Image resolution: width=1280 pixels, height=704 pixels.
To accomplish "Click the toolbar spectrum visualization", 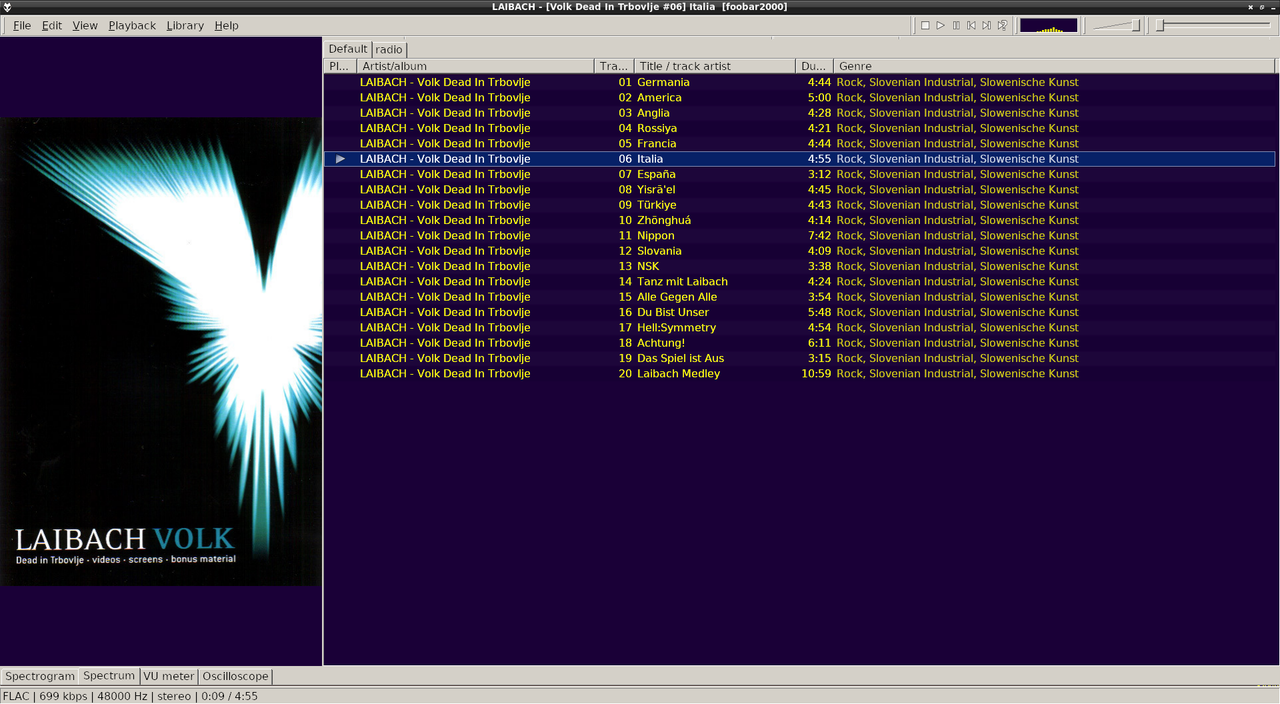I will point(1048,25).
